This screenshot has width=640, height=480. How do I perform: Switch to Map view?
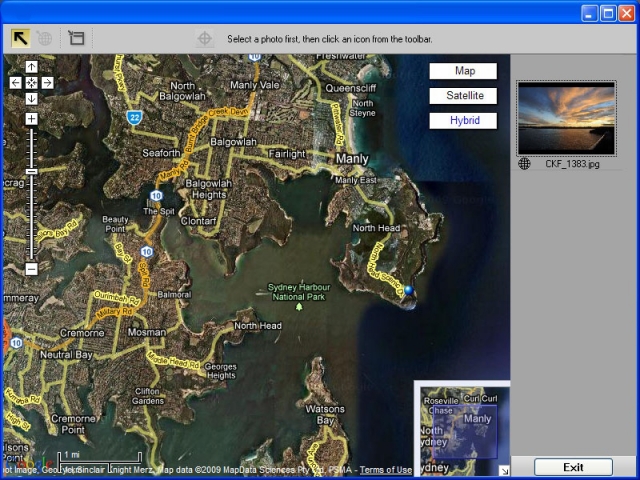pos(463,71)
